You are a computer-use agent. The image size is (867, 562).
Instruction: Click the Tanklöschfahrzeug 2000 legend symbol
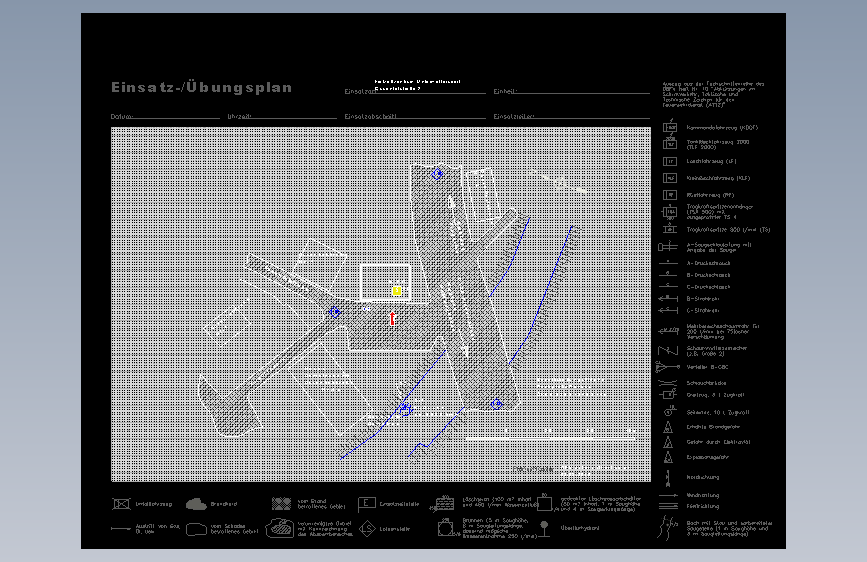pos(670,143)
